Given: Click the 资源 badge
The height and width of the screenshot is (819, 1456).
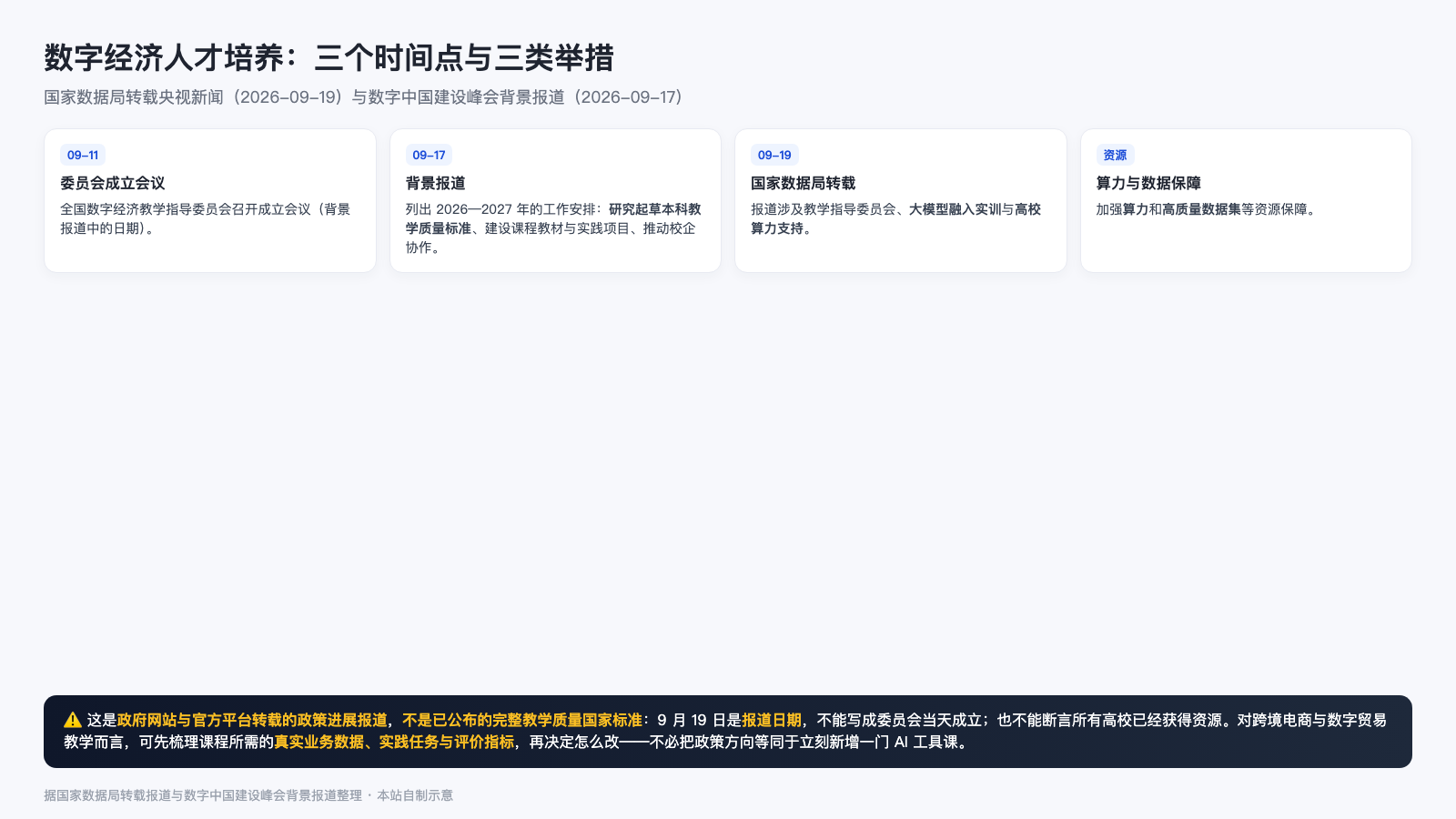Looking at the screenshot, I should (x=1115, y=155).
